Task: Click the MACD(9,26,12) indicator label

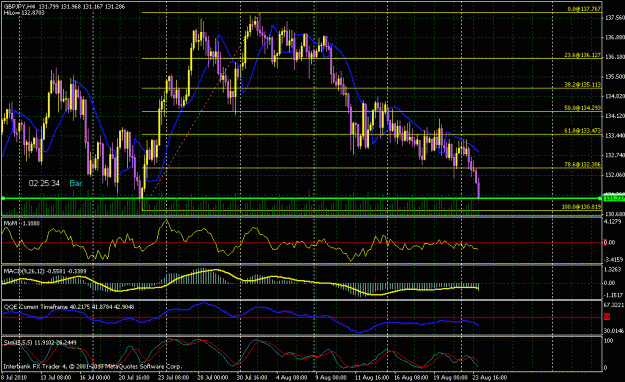Action: point(45,272)
